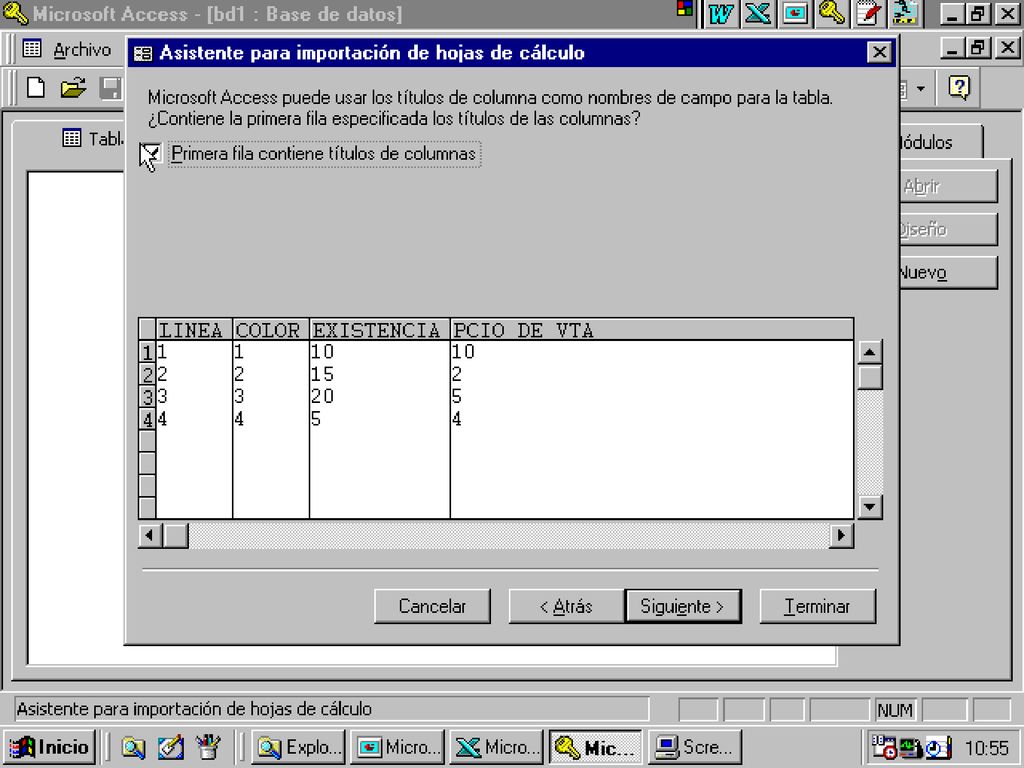Select row 2 header in preview grid

[x=147, y=374]
